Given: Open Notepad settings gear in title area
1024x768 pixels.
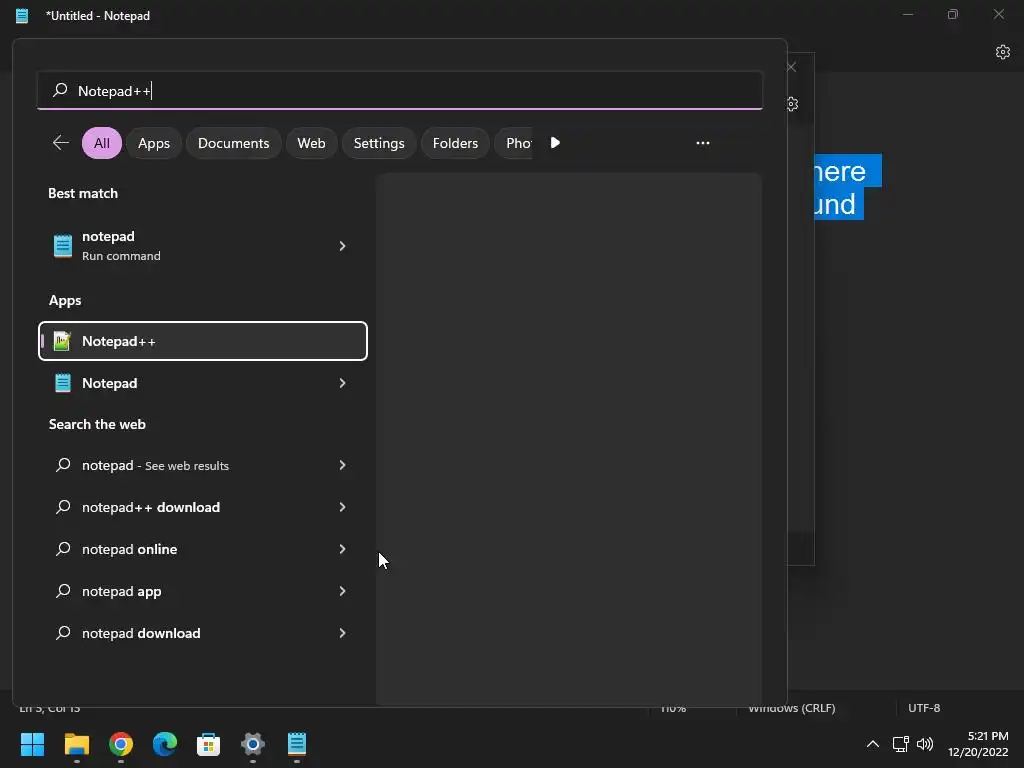Looking at the screenshot, I should pos(1002,52).
